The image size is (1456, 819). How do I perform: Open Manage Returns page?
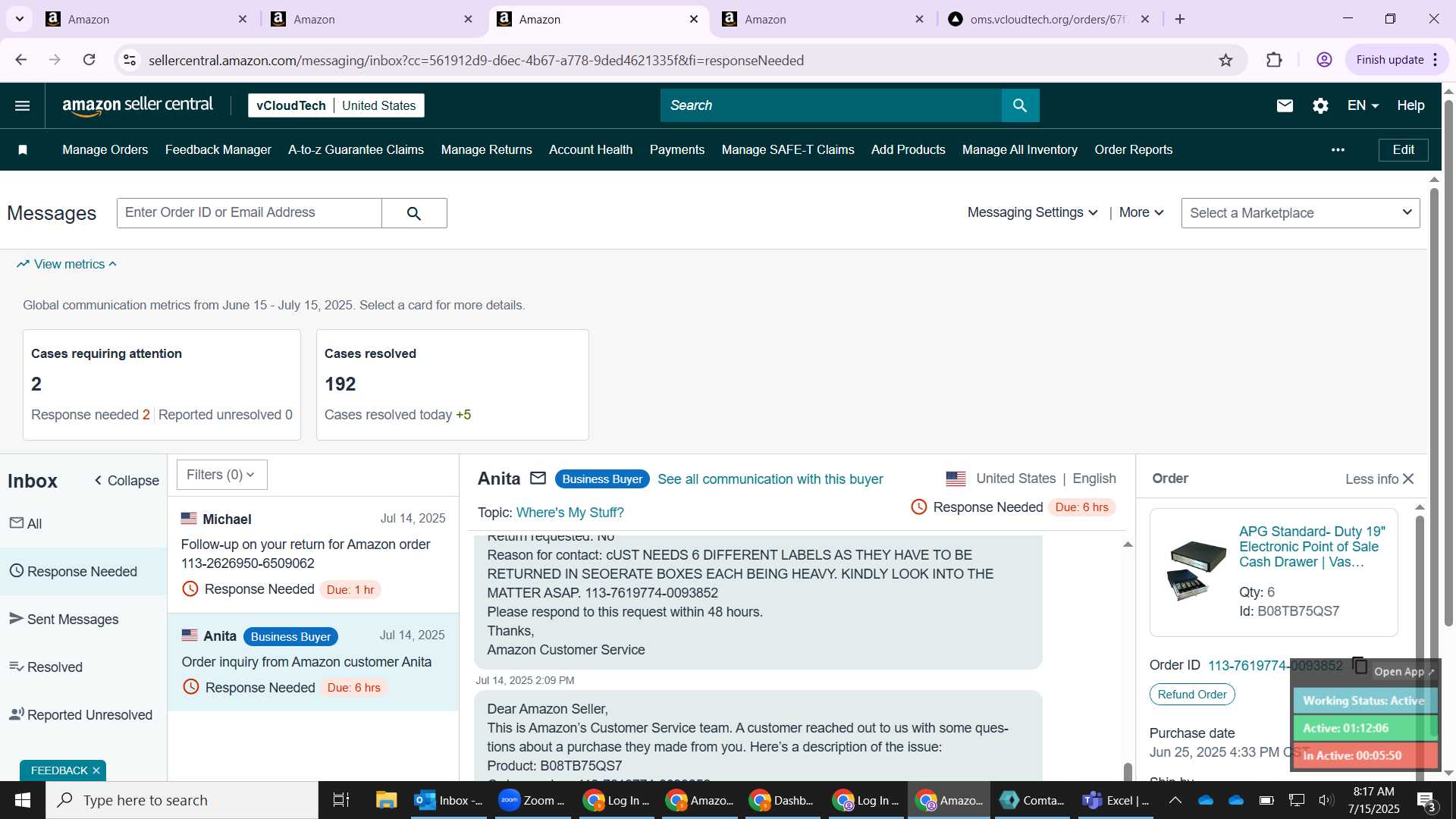tap(487, 150)
